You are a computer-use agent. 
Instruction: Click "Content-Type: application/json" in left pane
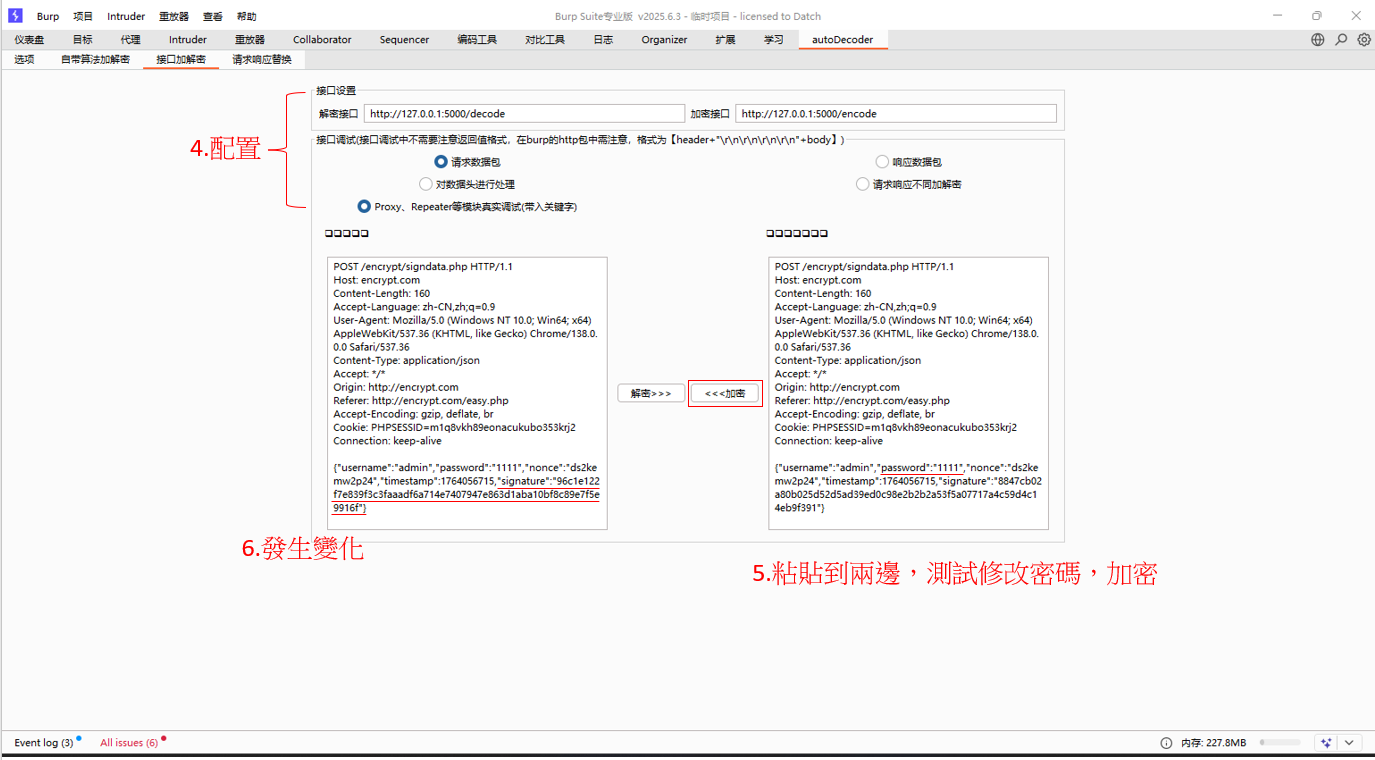point(407,361)
